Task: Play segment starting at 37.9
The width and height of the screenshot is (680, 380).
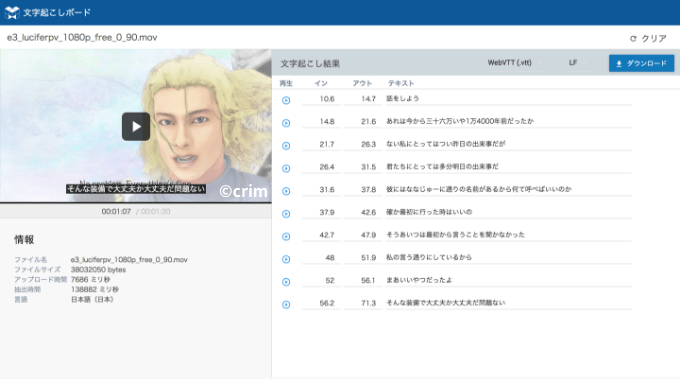Action: [x=286, y=214]
